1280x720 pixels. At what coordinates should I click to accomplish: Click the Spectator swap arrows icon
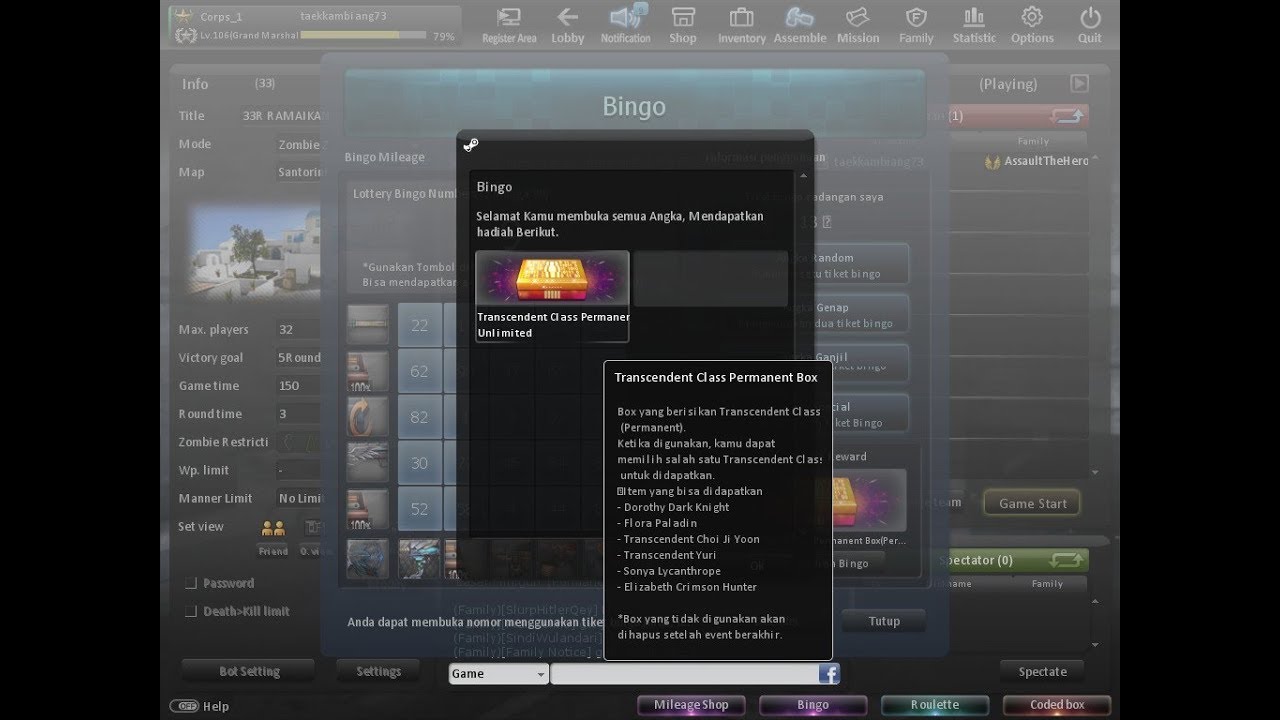[x=1067, y=560]
